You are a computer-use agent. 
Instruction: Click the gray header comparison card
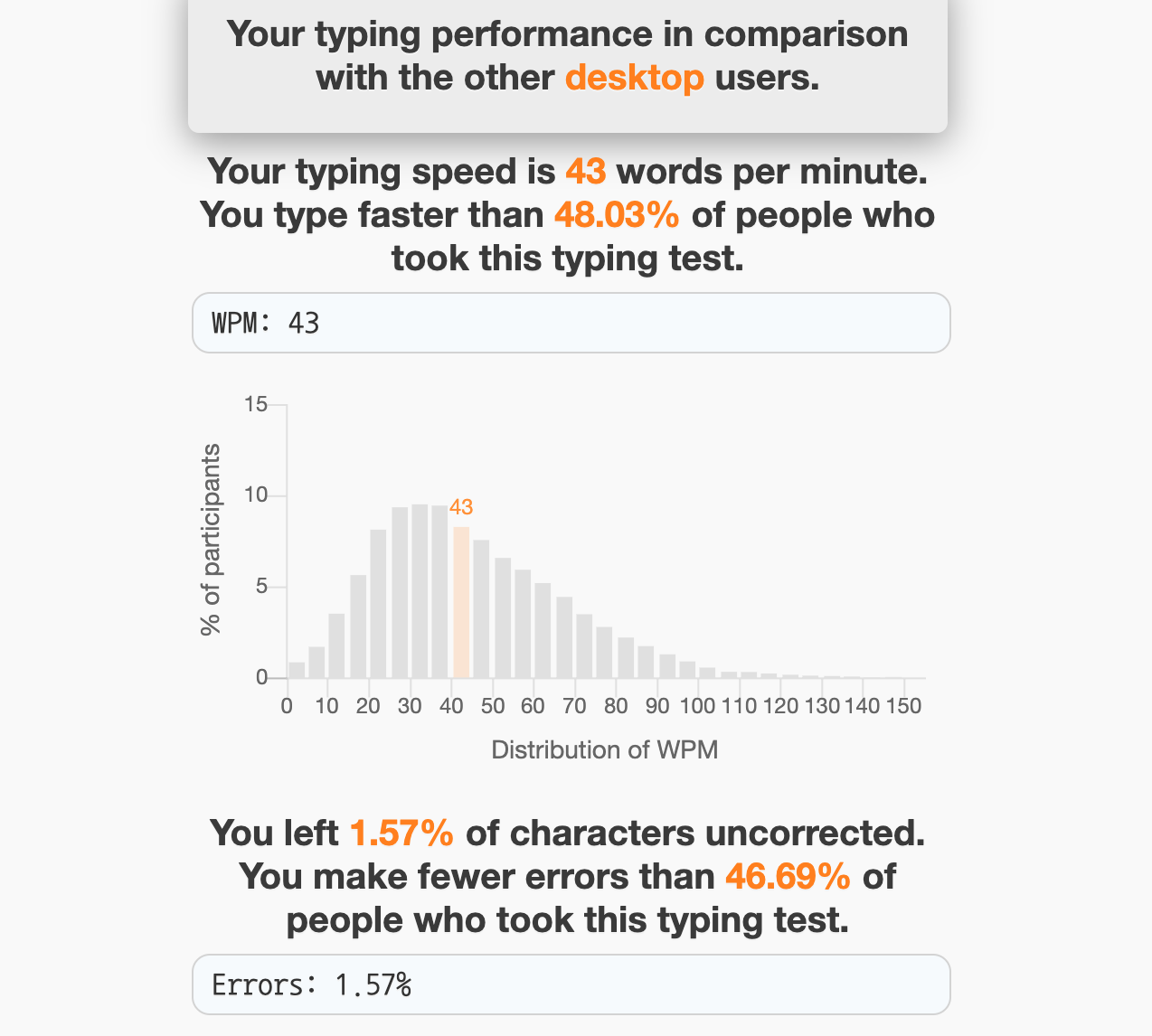pos(568,63)
